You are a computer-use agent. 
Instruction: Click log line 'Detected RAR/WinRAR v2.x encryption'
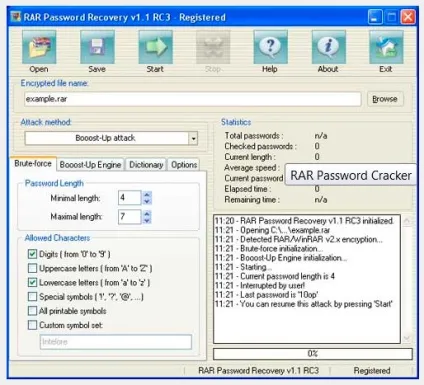point(299,239)
